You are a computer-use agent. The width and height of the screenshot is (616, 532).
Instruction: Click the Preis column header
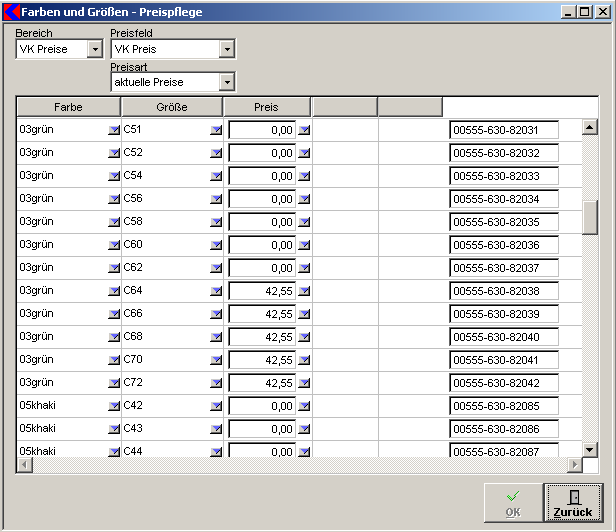(266, 107)
